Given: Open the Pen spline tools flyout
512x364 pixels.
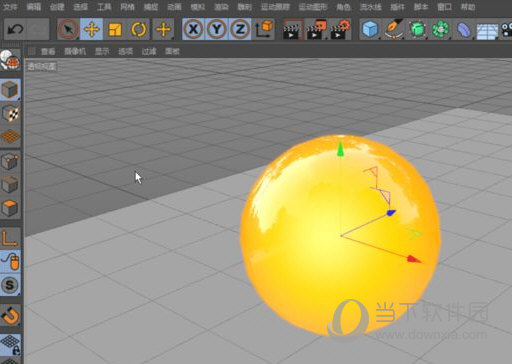Looking at the screenshot, I should click(394, 29).
